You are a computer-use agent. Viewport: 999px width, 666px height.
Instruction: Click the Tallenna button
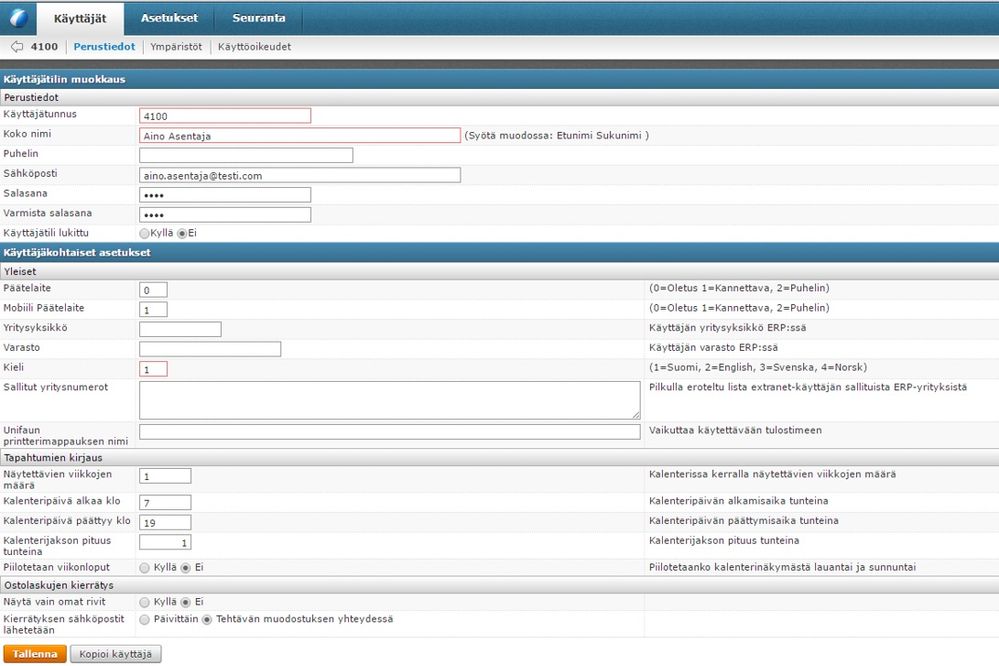tap(35, 654)
